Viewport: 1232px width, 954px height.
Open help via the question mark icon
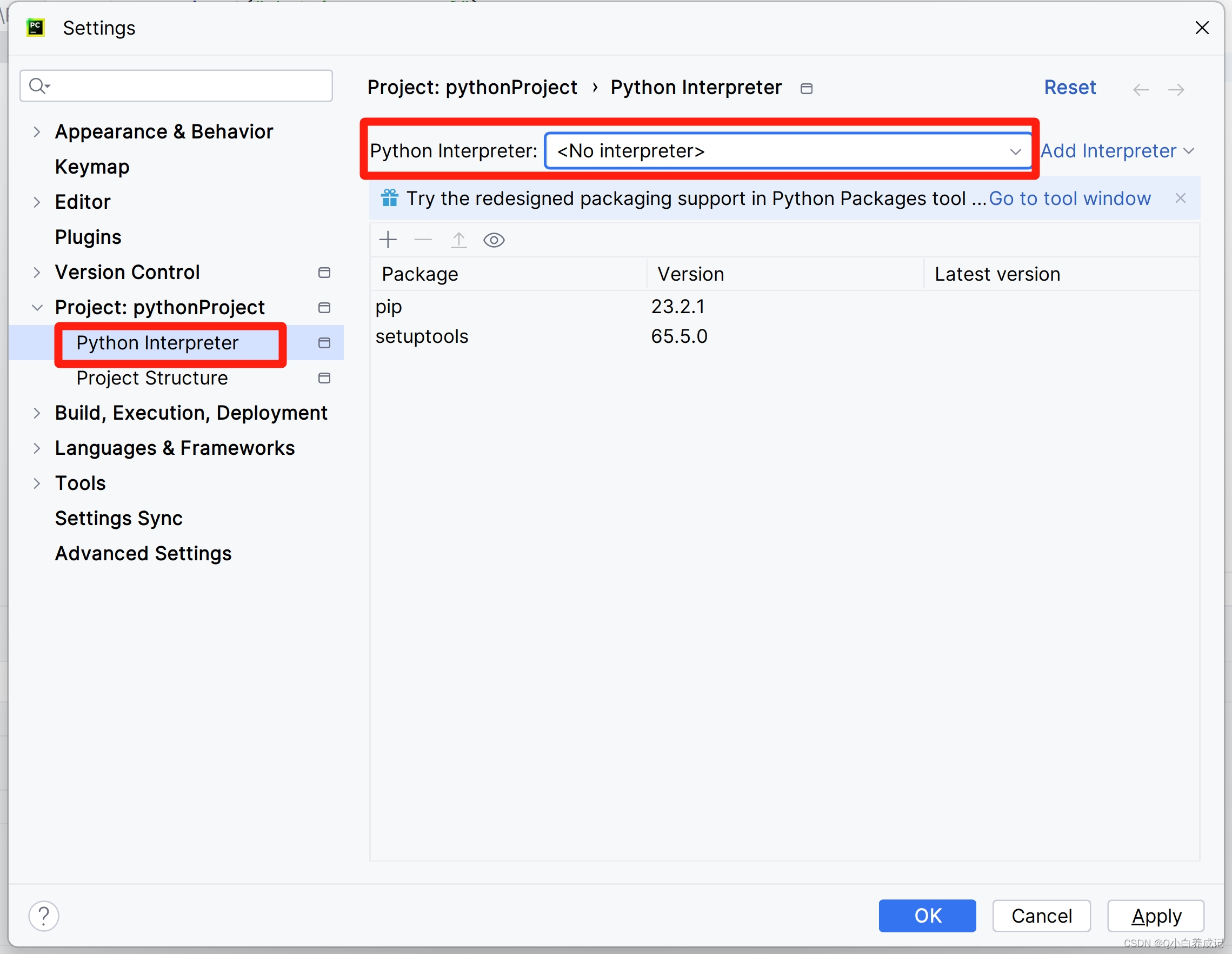43,916
